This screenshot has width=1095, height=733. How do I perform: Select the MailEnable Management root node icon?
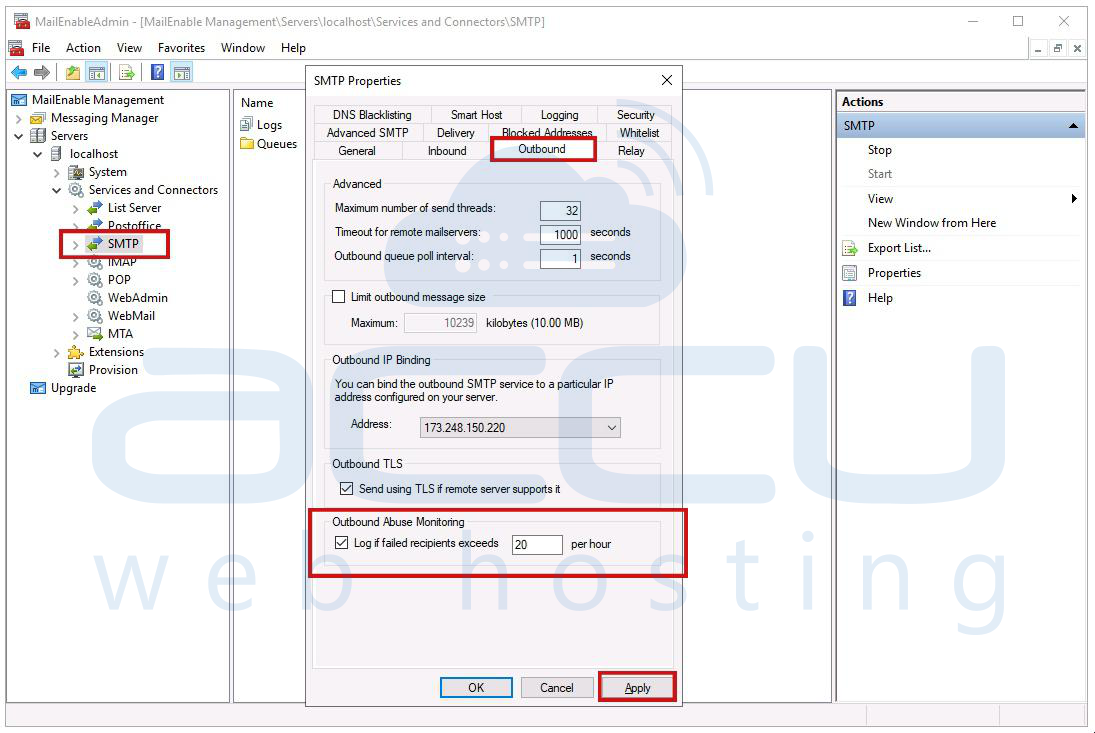click(19, 100)
